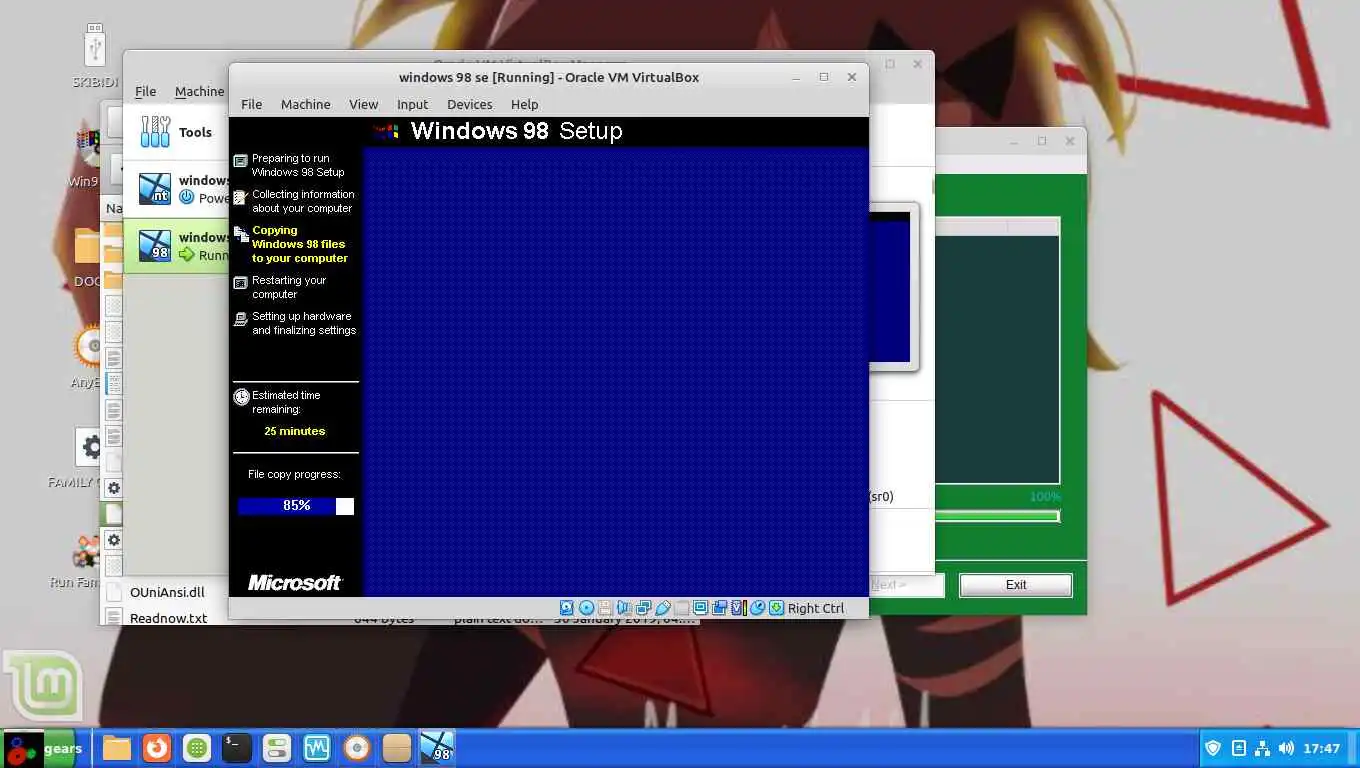Launch Firefox from the taskbar
This screenshot has height=768, width=1360.
coord(157,748)
